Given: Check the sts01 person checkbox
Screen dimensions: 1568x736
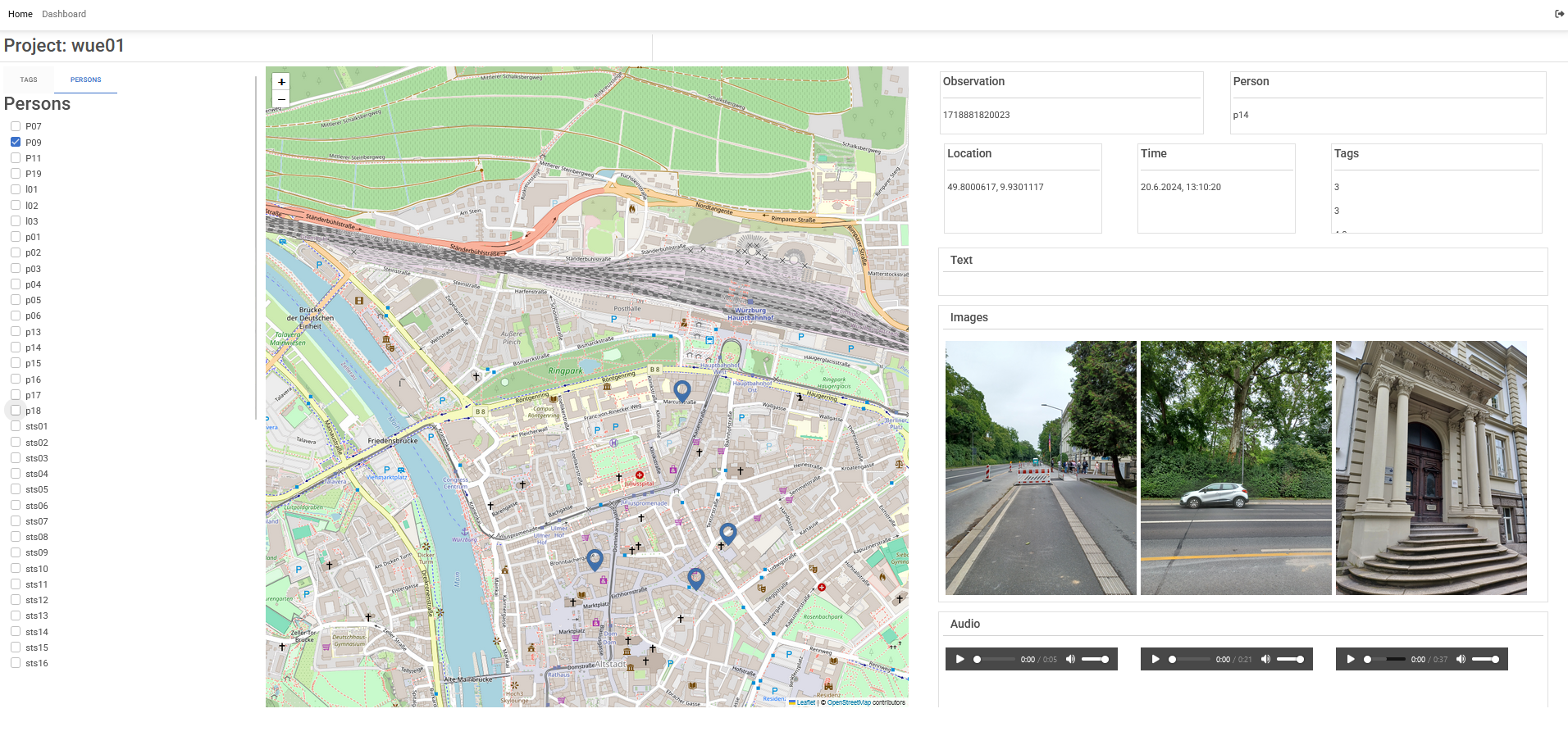Looking at the screenshot, I should pos(16,426).
